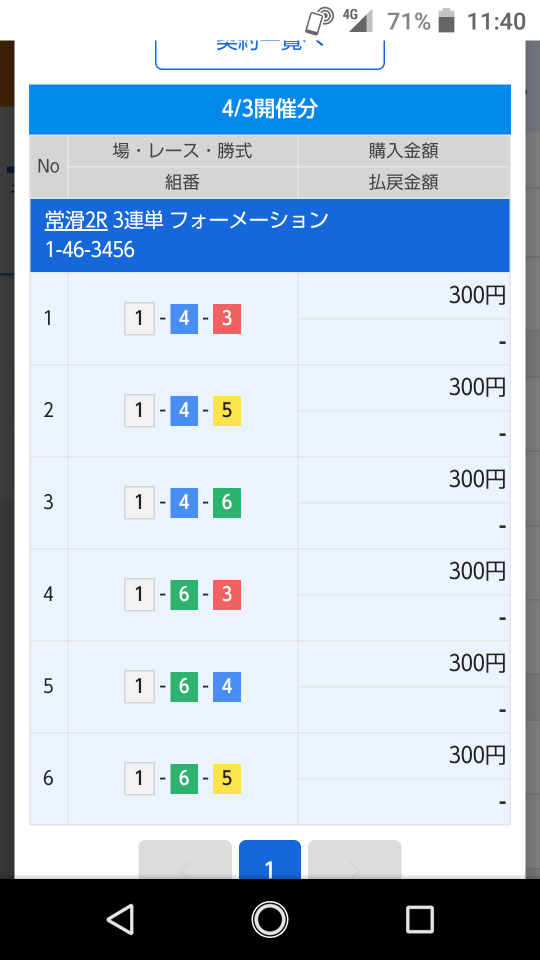Open the 常滑2R race link
The height and width of the screenshot is (960, 540).
[x=76, y=220]
